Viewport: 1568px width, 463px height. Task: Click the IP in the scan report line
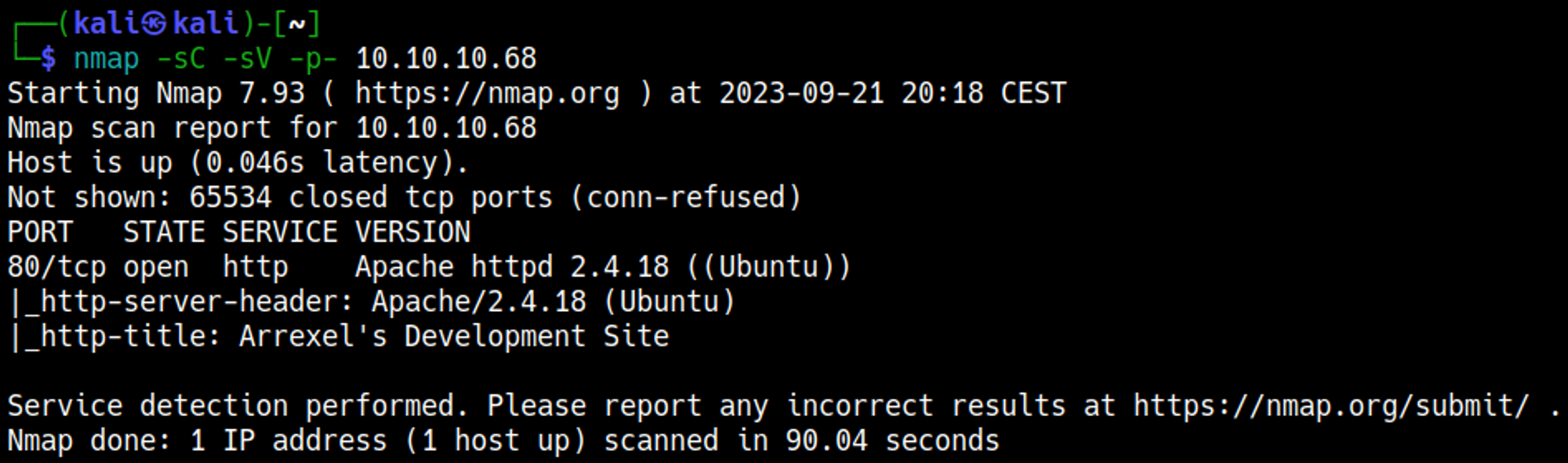pos(446,128)
